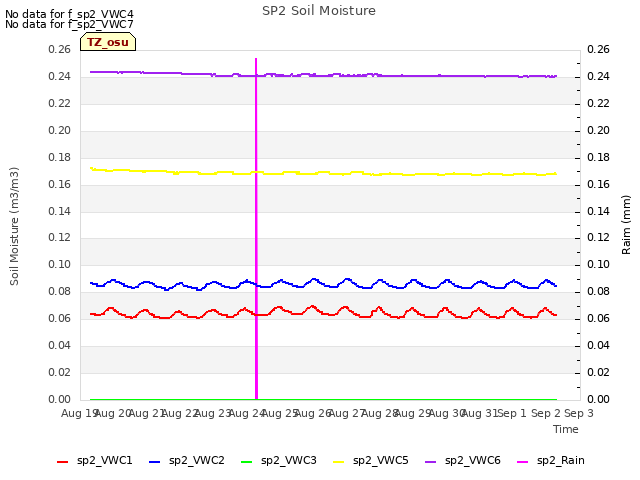This screenshot has height=480, width=640.
Task: Select the sp2_VWC2 legend entry
Action: click(187, 461)
